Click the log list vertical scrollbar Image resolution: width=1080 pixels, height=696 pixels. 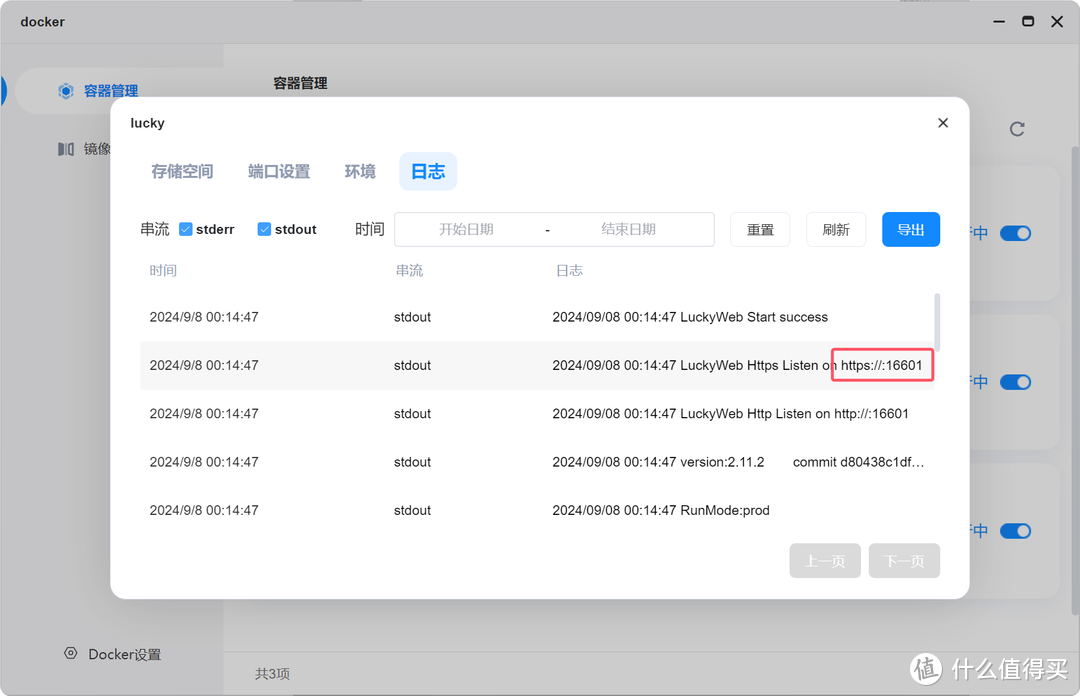937,320
